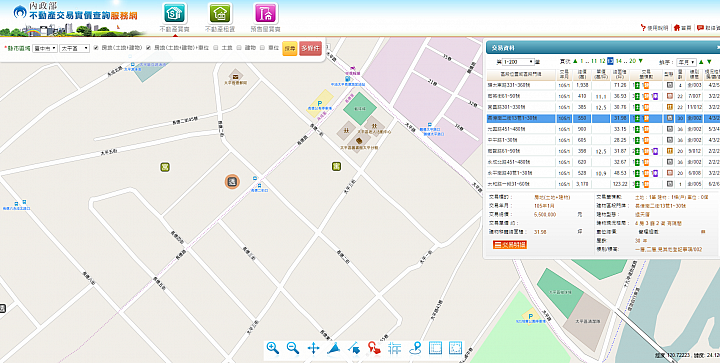Viewport: 720px width, 363px height.
Task: Open the 使用說明 help question-mark icon
Action: tap(643, 28)
